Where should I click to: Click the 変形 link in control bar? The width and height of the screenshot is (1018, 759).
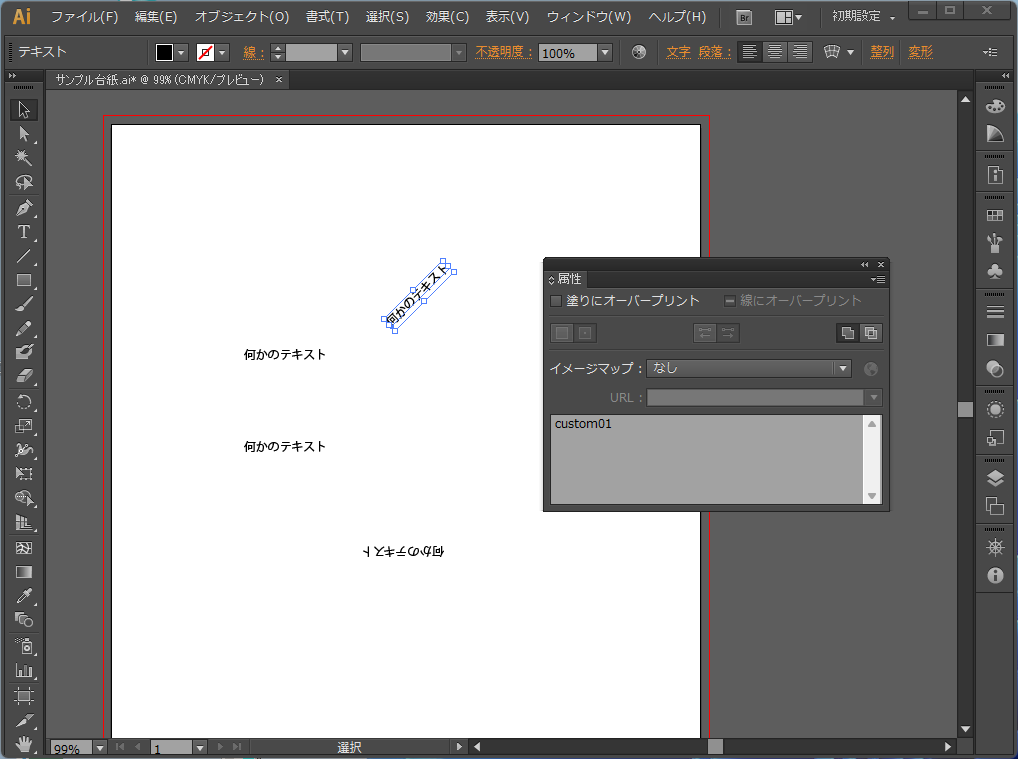click(x=920, y=52)
